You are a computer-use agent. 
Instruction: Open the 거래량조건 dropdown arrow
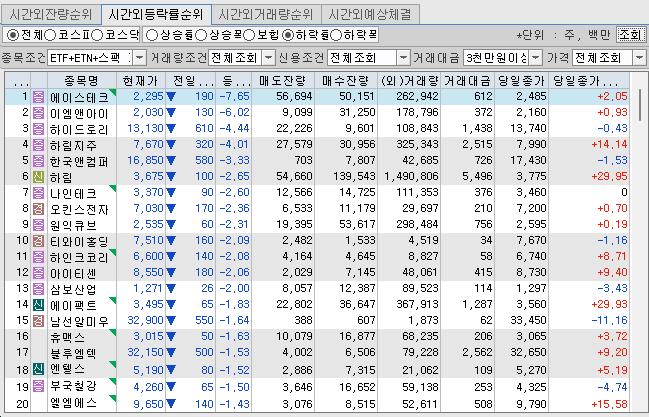click(x=269, y=58)
